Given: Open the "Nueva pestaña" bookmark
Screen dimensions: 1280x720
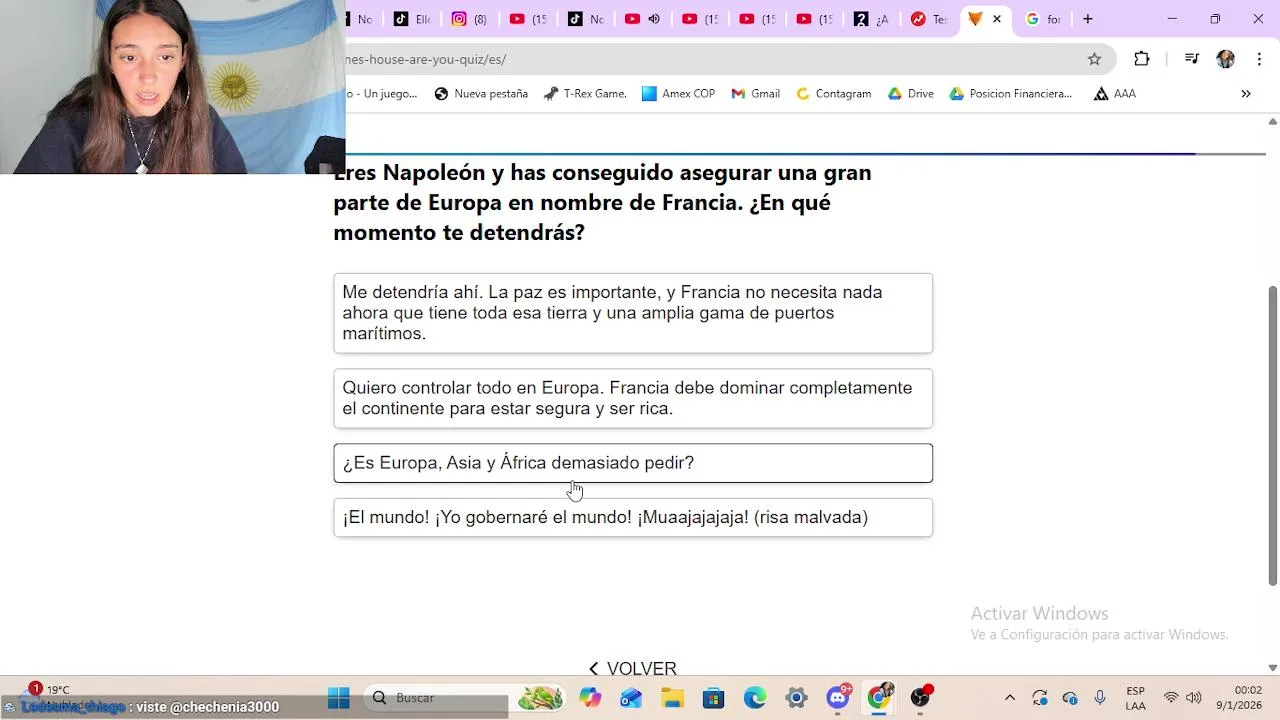Looking at the screenshot, I should point(481,94).
